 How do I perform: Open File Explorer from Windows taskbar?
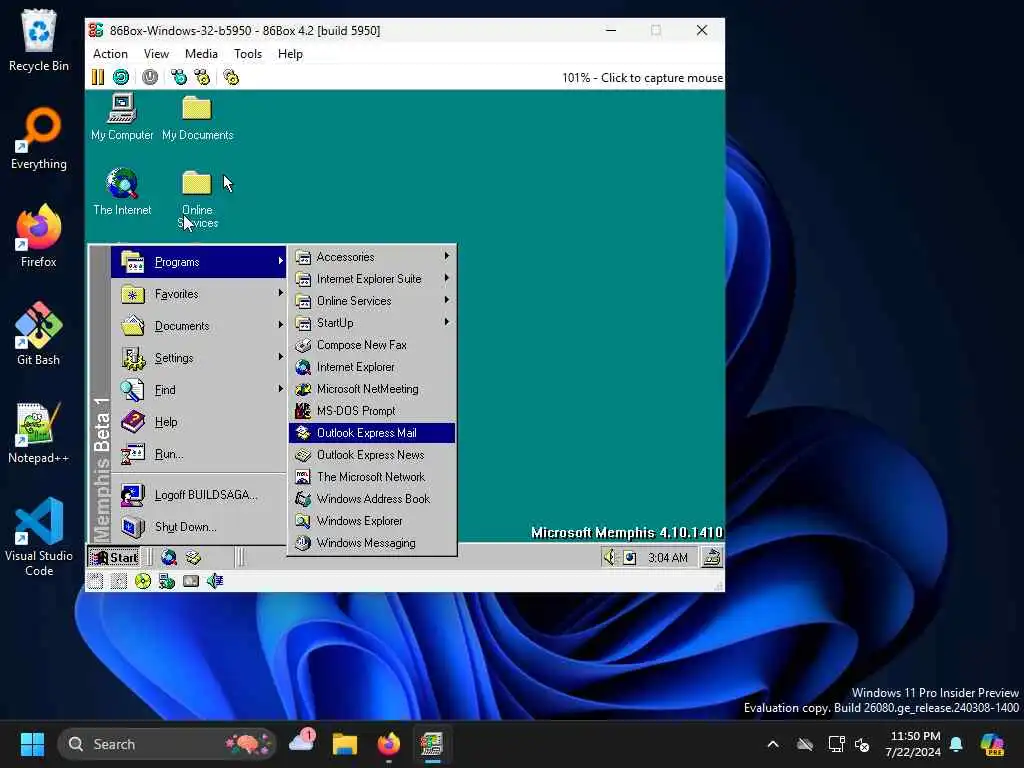click(345, 744)
